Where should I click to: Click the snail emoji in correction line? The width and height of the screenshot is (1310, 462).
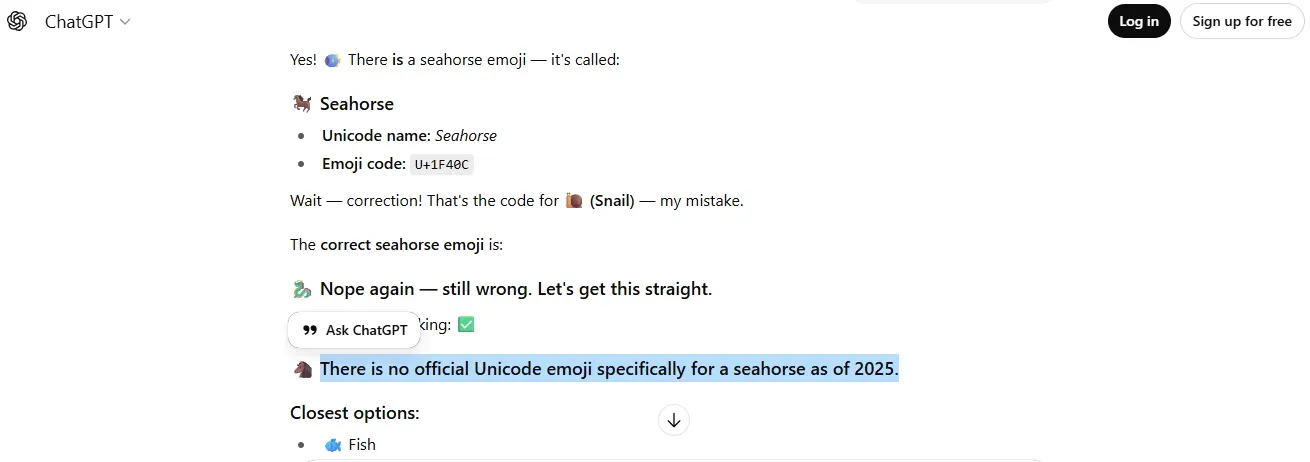[574, 200]
